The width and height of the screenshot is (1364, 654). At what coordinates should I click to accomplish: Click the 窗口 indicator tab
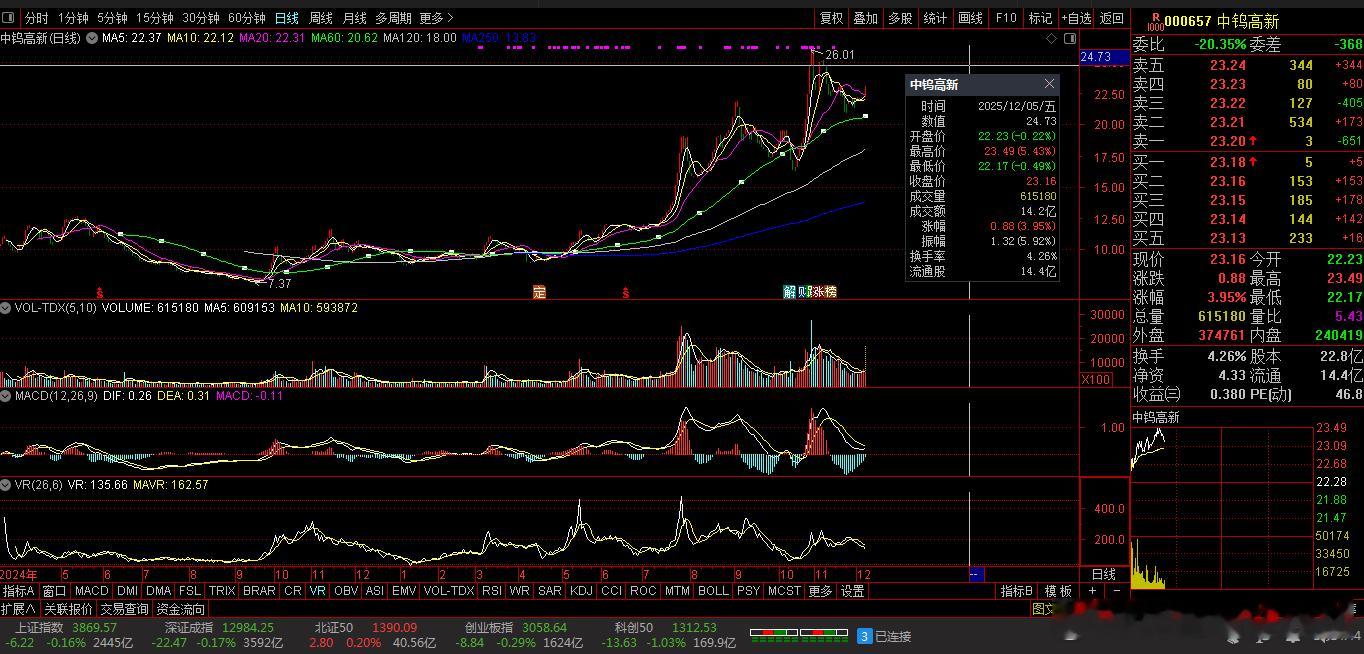54,591
